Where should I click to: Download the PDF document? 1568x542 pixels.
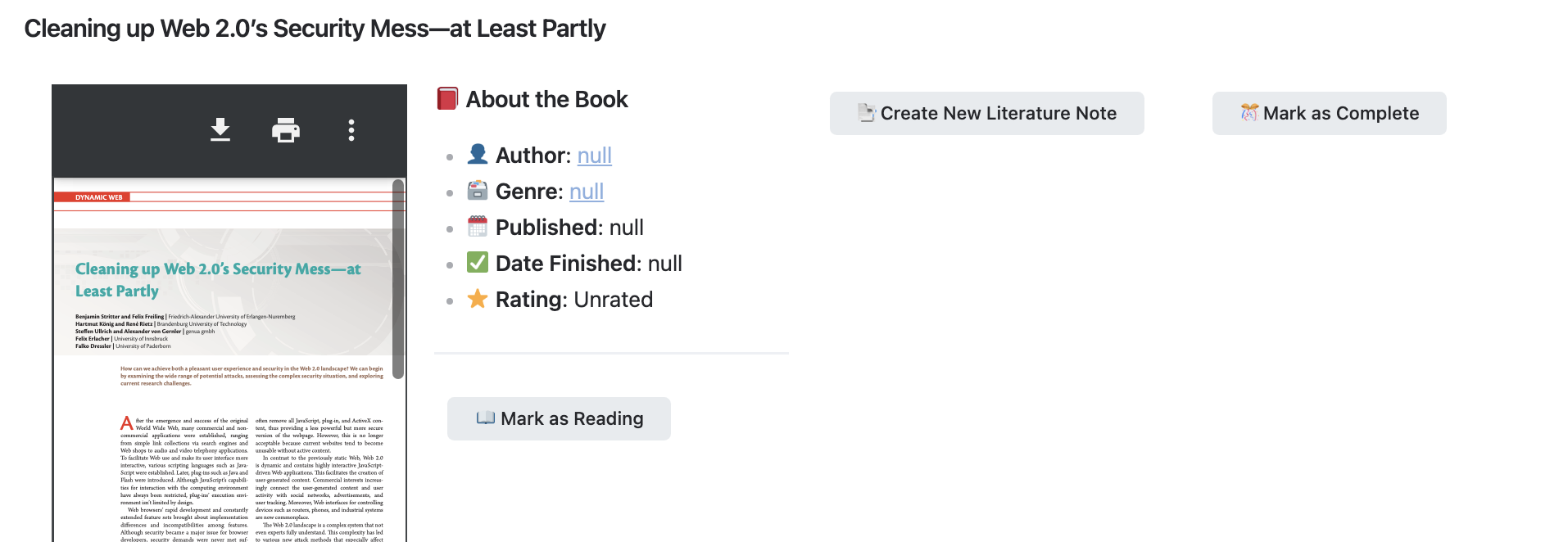[x=220, y=129]
